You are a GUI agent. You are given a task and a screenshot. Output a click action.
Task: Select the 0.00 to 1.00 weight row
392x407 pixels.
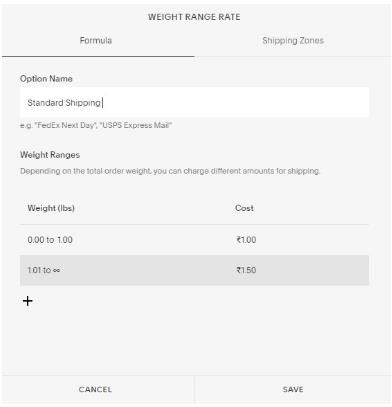point(194,240)
